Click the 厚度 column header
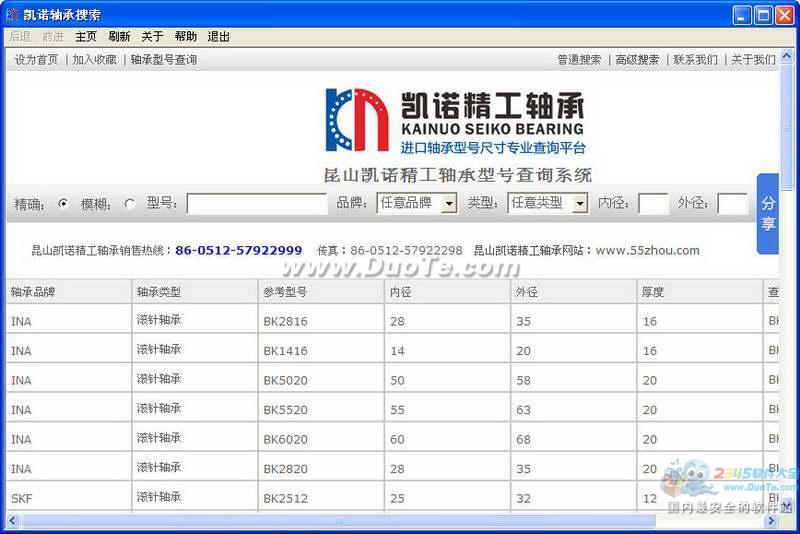Screen dimensions: 800x534 click(x=699, y=292)
